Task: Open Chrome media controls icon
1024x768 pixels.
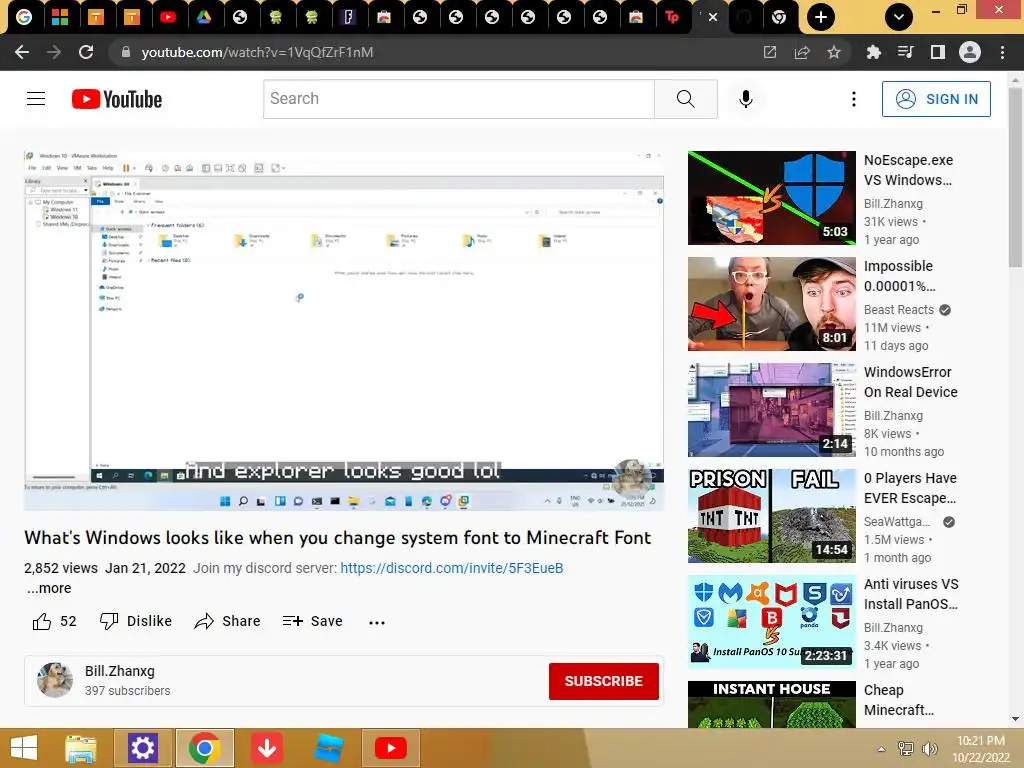Action: click(x=905, y=52)
